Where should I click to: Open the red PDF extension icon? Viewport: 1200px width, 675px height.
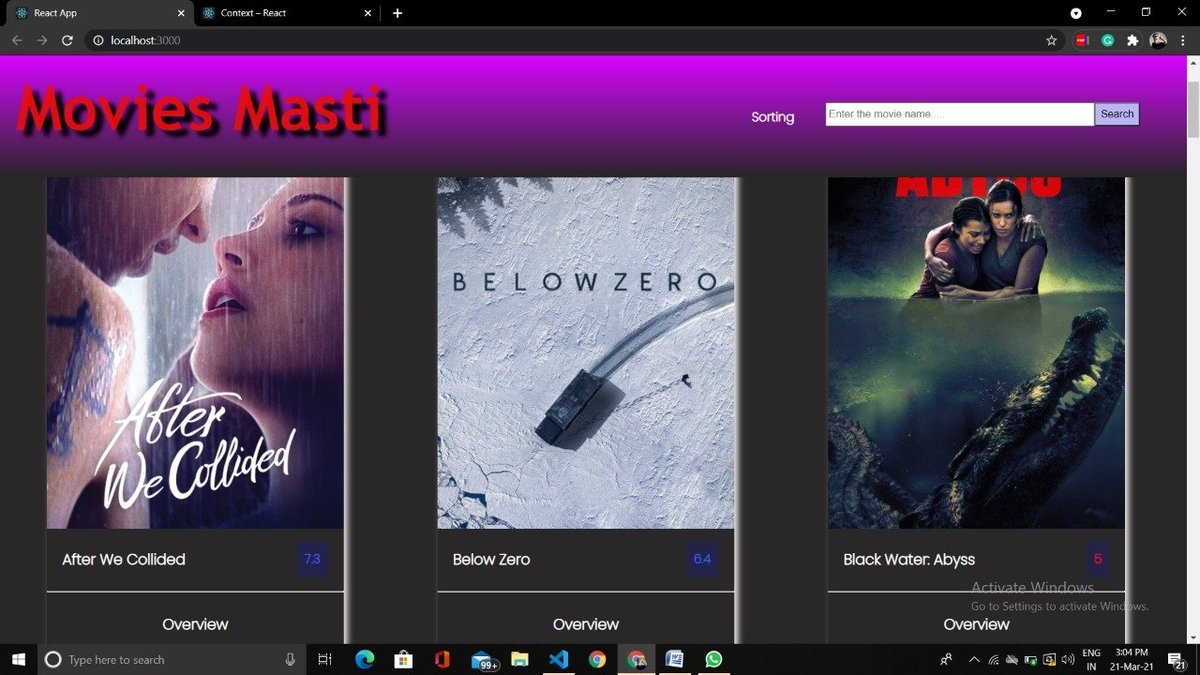coord(1082,40)
